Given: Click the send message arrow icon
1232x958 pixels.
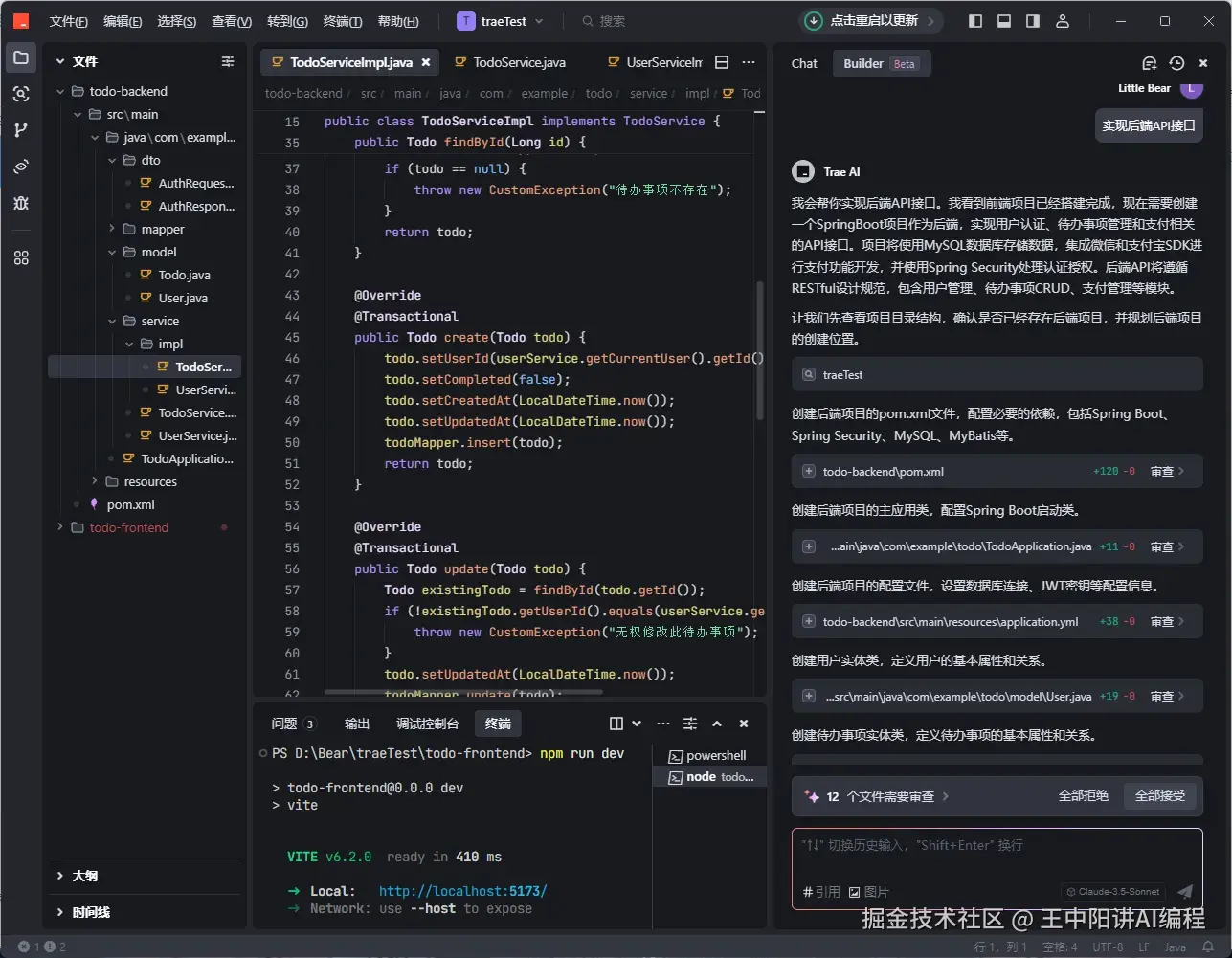Looking at the screenshot, I should tap(1184, 891).
